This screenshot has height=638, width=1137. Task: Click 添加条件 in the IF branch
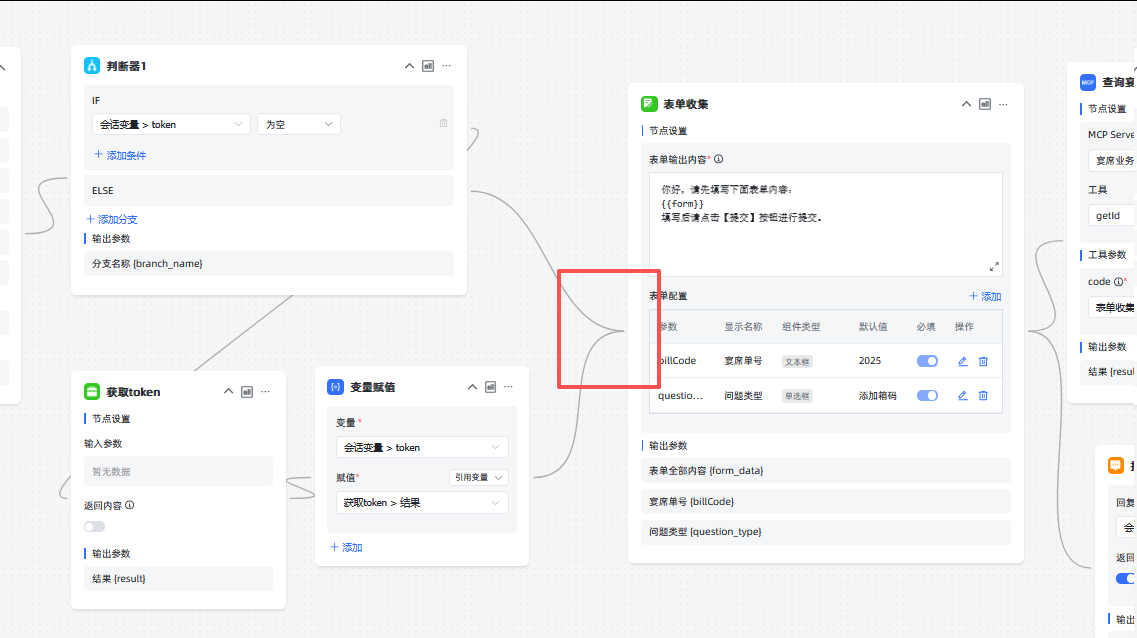coord(120,155)
